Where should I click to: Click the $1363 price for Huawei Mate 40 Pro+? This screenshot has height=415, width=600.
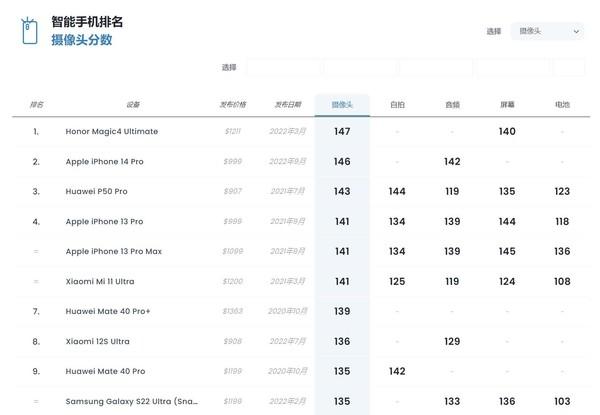coord(233,311)
